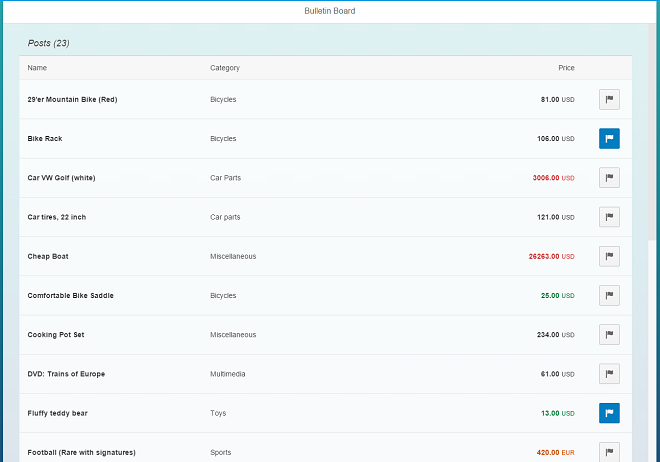Click the Bulletin Board page title
Screen dimensions: 660x462
click(x=329, y=11)
